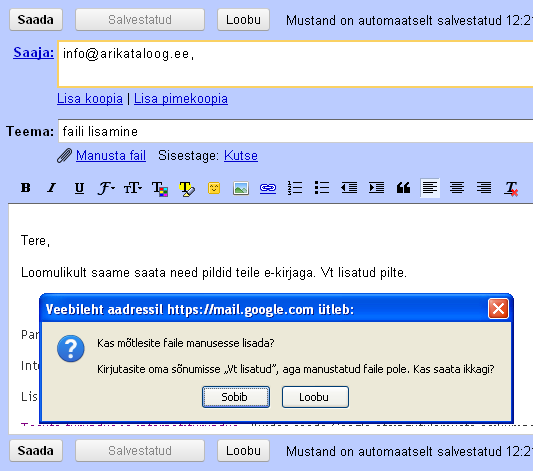Open the font family picker
Screen dimensions: 533x472
106,188
